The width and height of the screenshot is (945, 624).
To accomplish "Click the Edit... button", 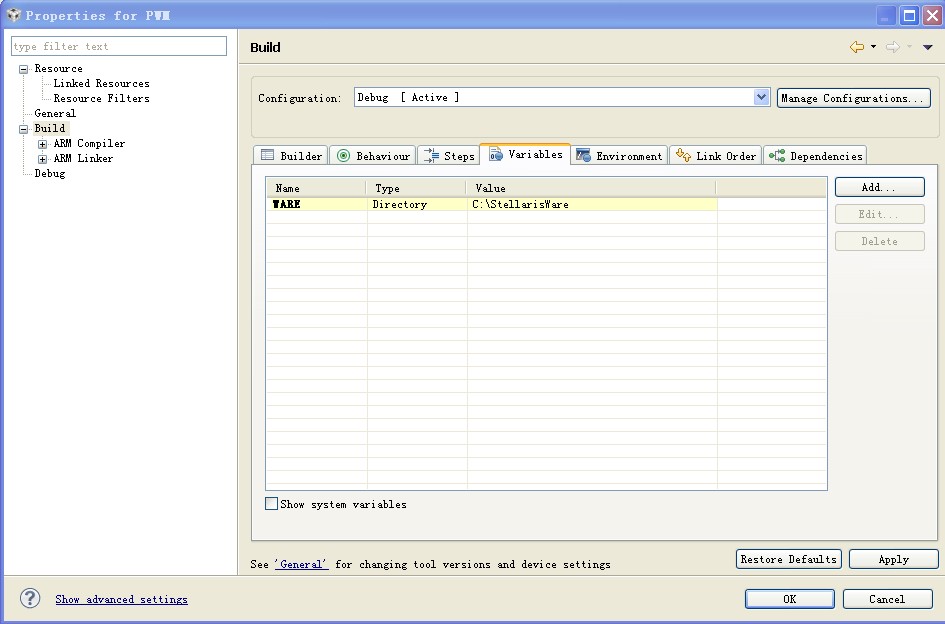I will click(879, 214).
